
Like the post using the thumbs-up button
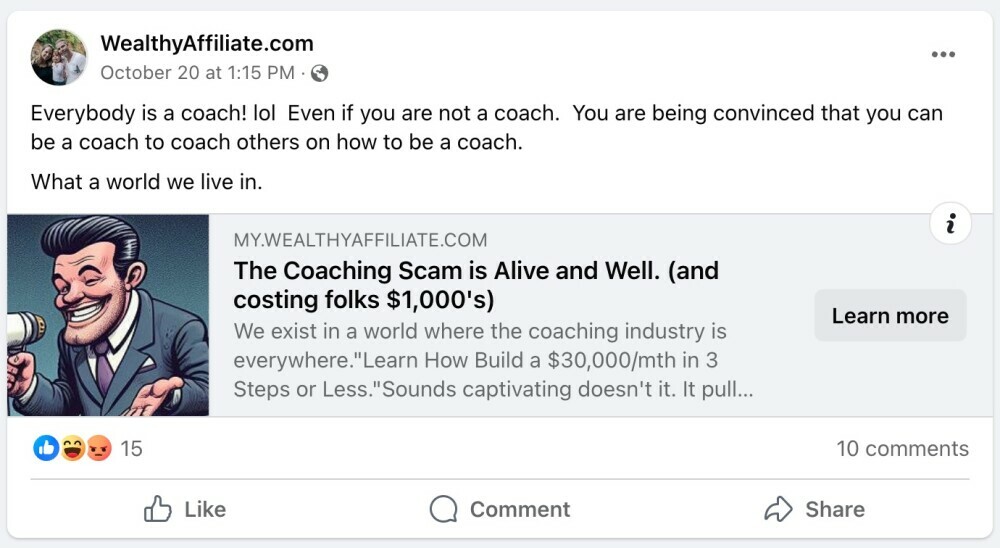(x=185, y=509)
